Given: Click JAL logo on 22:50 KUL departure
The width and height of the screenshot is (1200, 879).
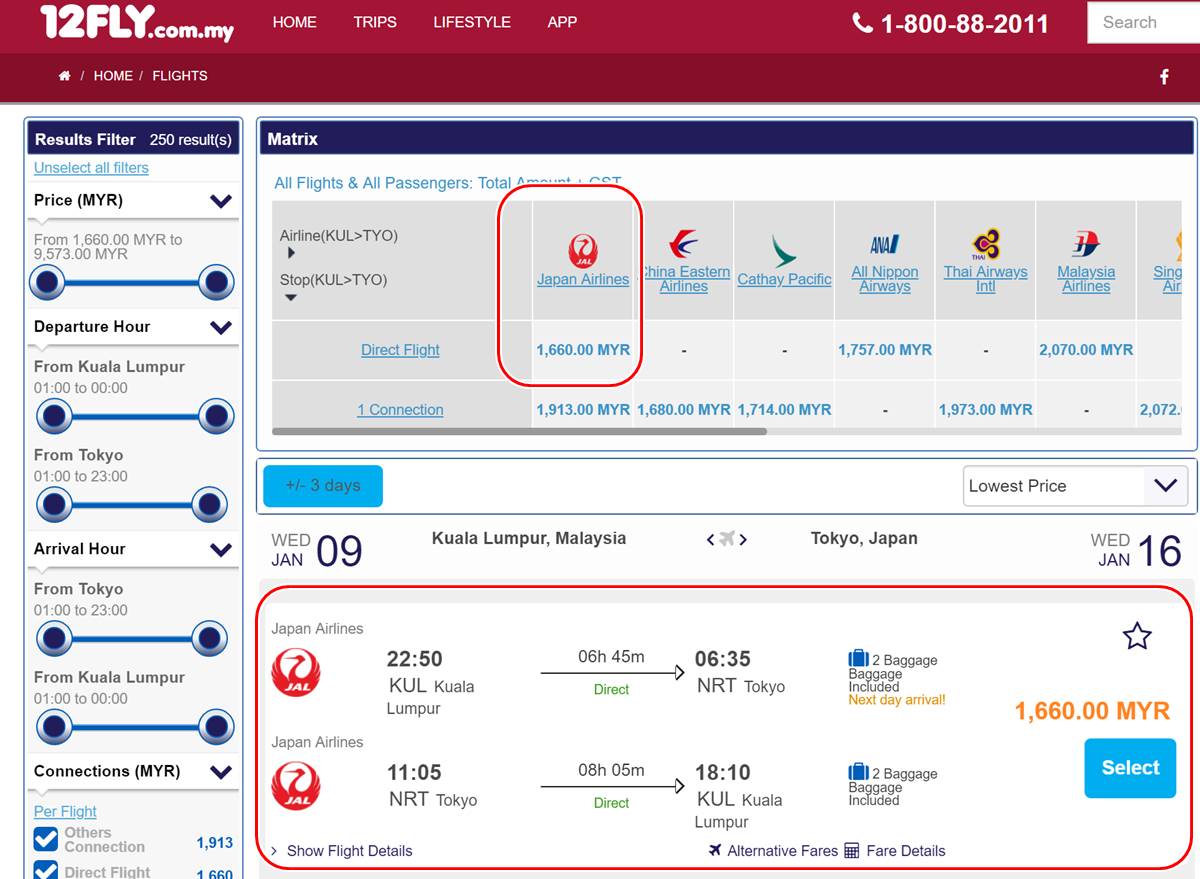Looking at the screenshot, I should [296, 673].
